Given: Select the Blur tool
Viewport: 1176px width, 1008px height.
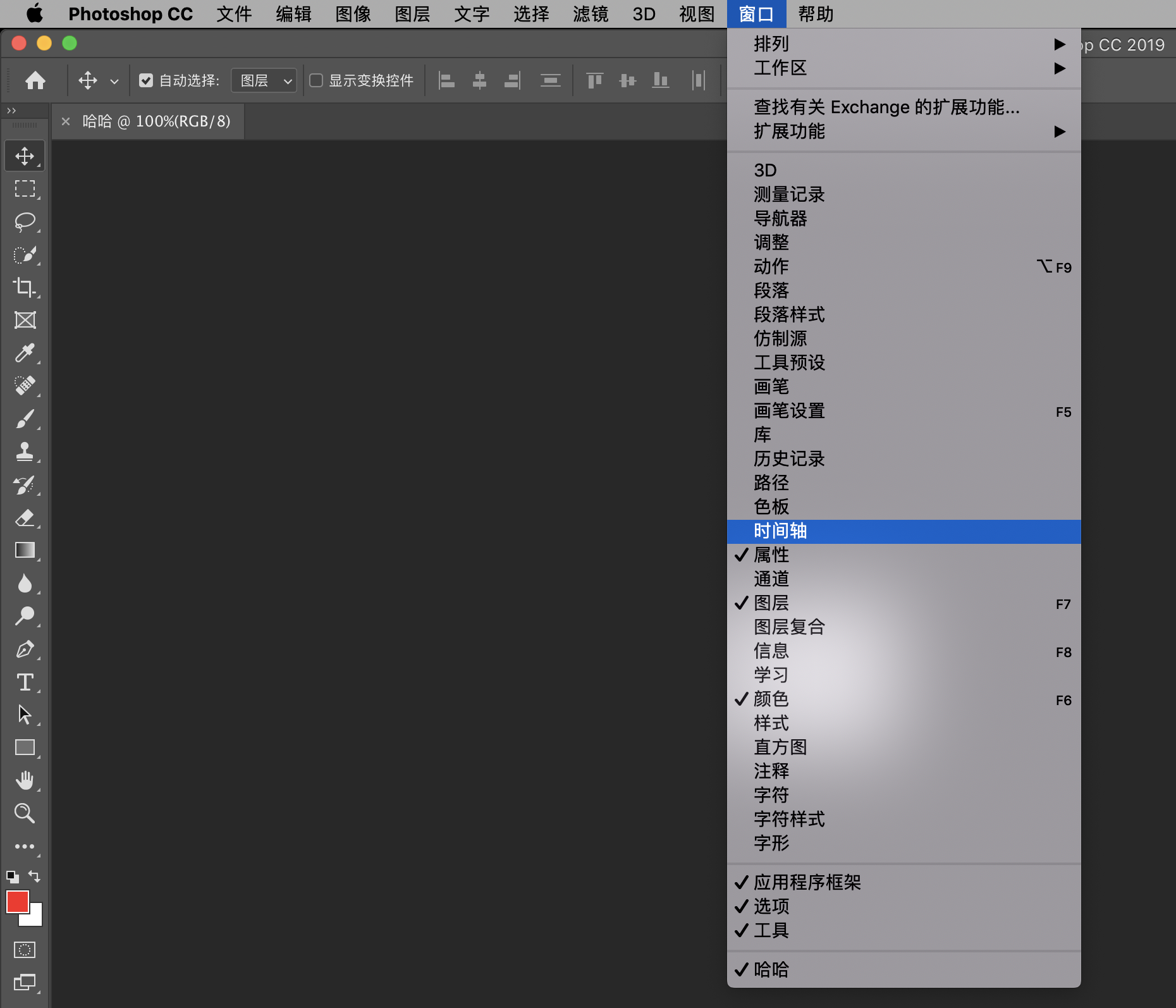Looking at the screenshot, I should (25, 583).
